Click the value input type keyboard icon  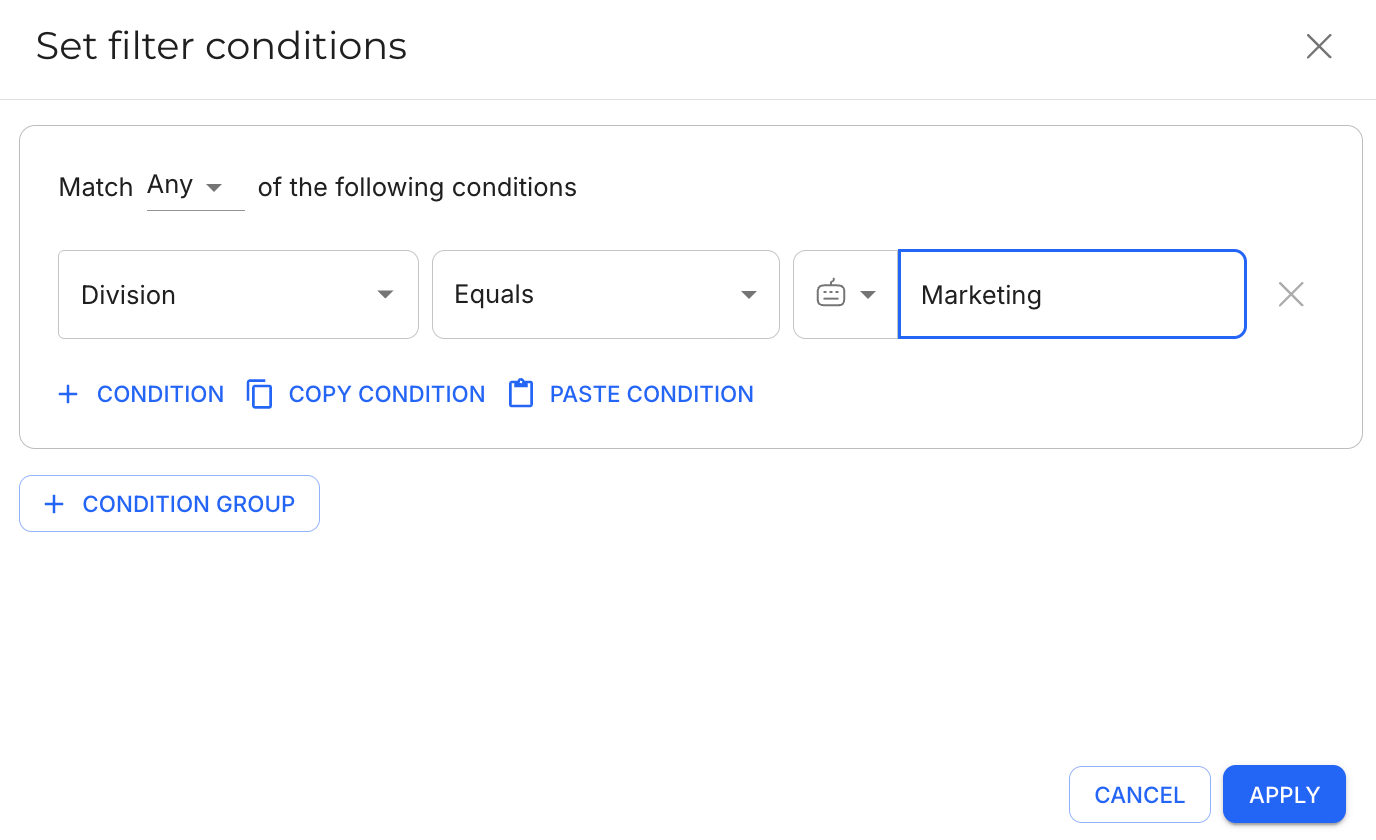[830, 294]
